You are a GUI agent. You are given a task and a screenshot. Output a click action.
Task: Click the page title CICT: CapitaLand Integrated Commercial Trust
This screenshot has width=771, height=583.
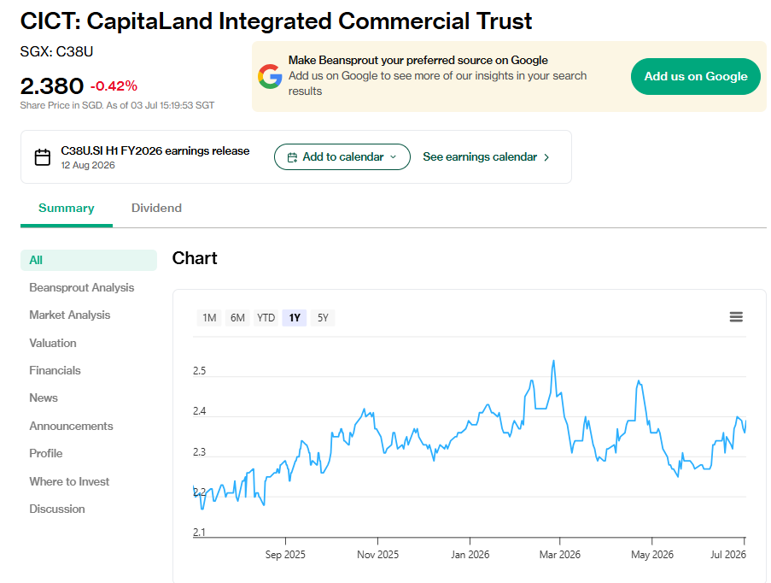pyautogui.click(x=276, y=21)
